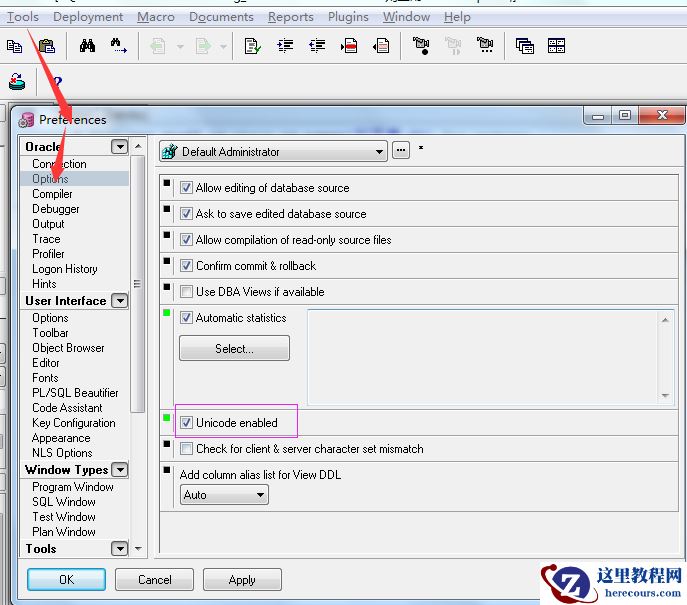Click the Beautifier document-check icon
This screenshot has height=605, width=687.
click(x=252, y=46)
